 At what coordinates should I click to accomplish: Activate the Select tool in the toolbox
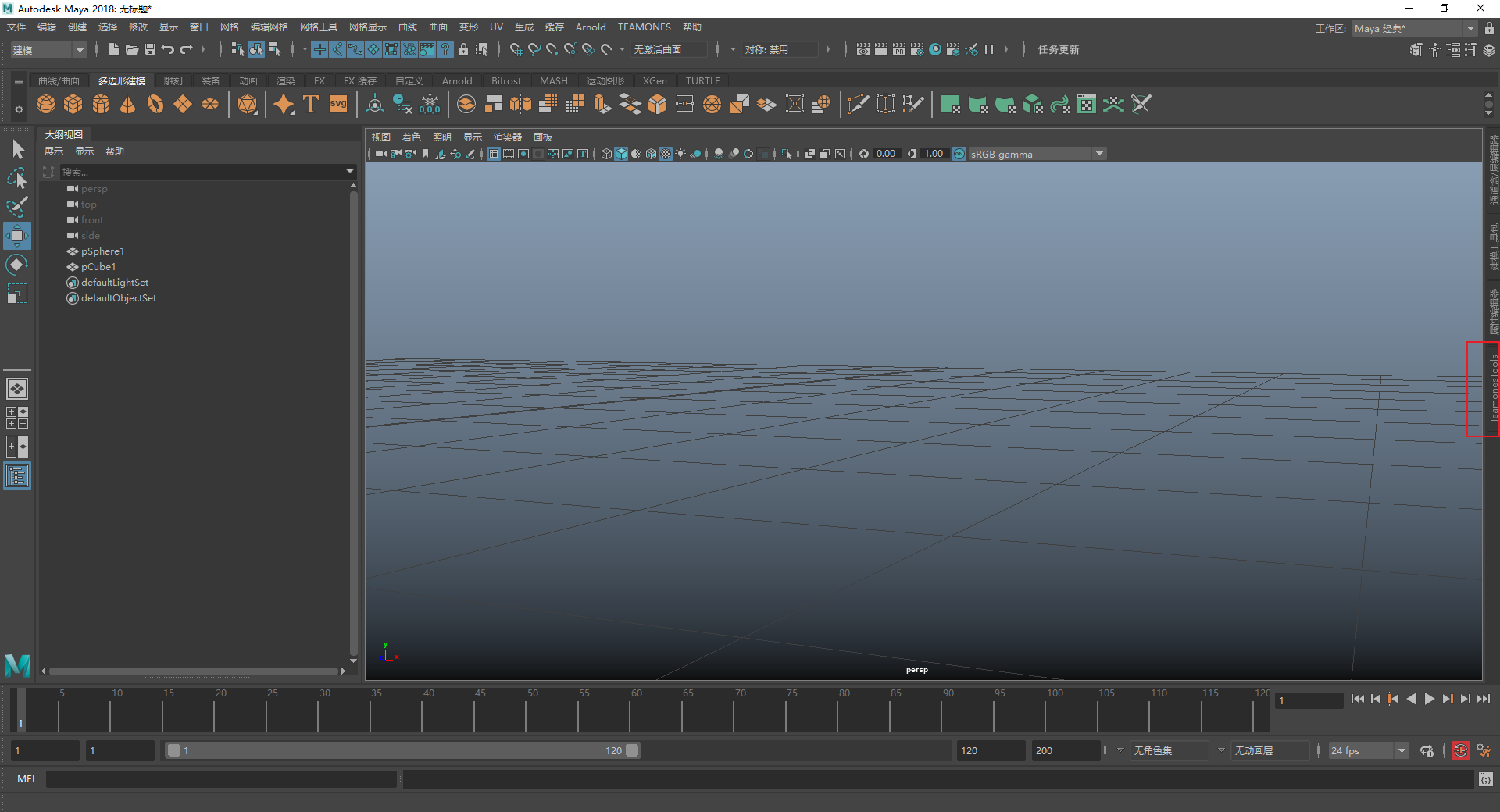pos(17,149)
